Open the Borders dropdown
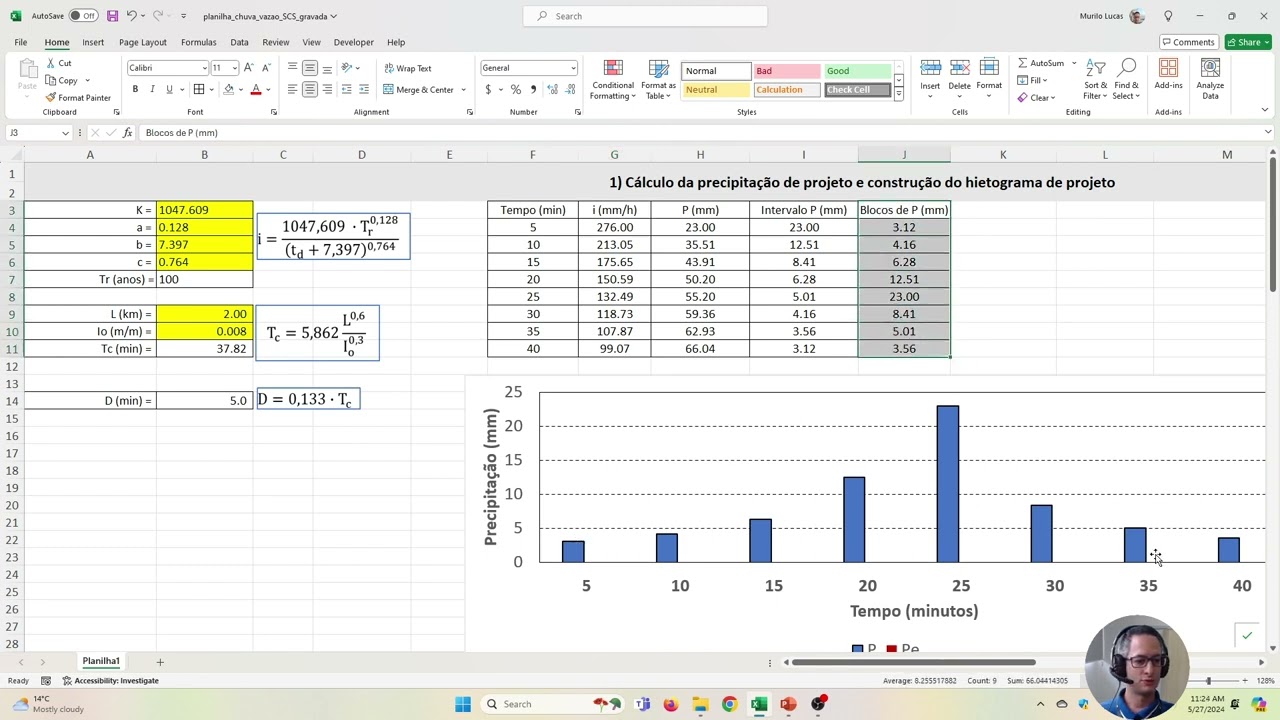This screenshot has height=720, width=1280. pyautogui.click(x=213, y=90)
